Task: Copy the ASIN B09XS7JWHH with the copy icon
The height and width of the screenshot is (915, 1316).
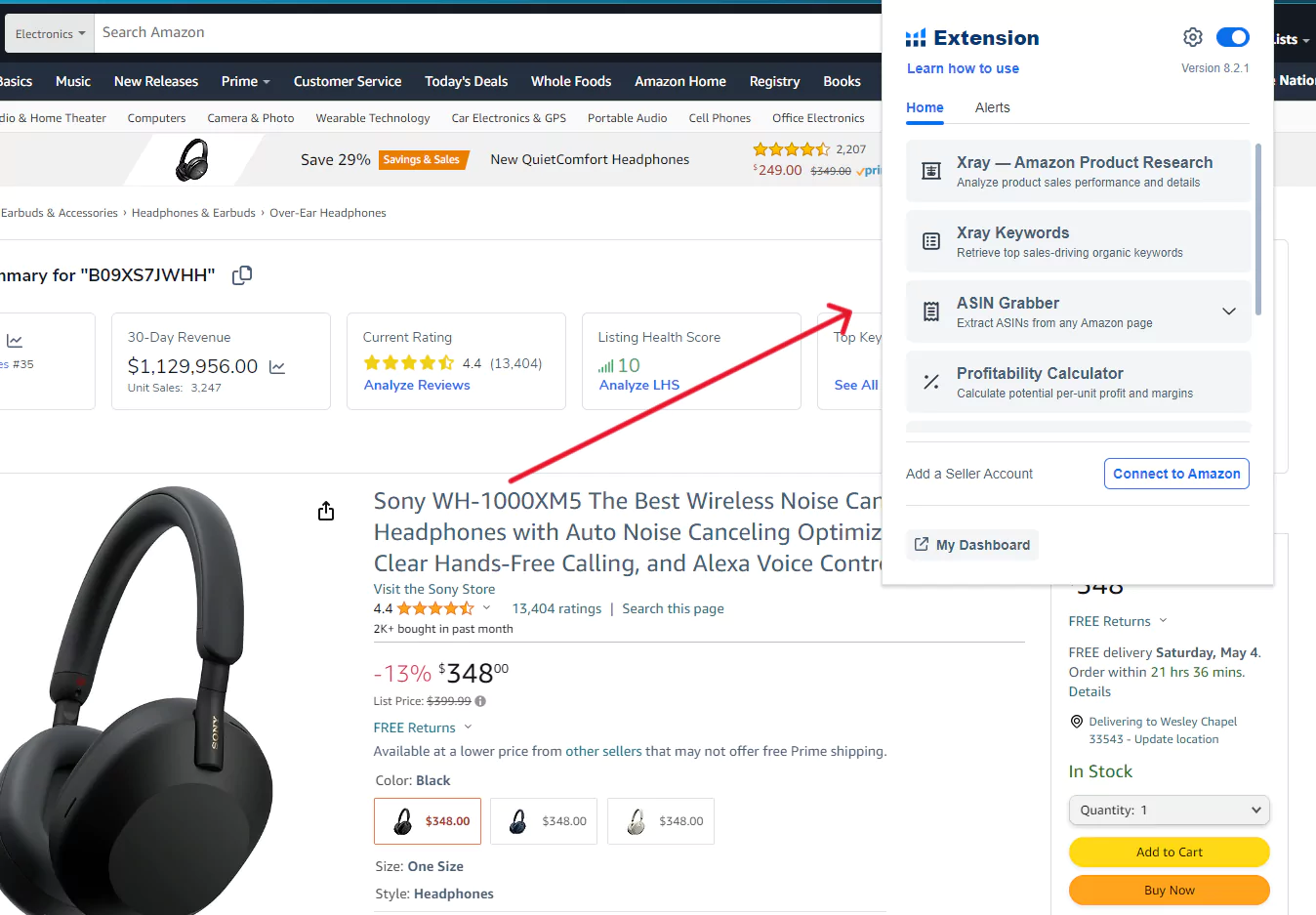Action: click(242, 275)
